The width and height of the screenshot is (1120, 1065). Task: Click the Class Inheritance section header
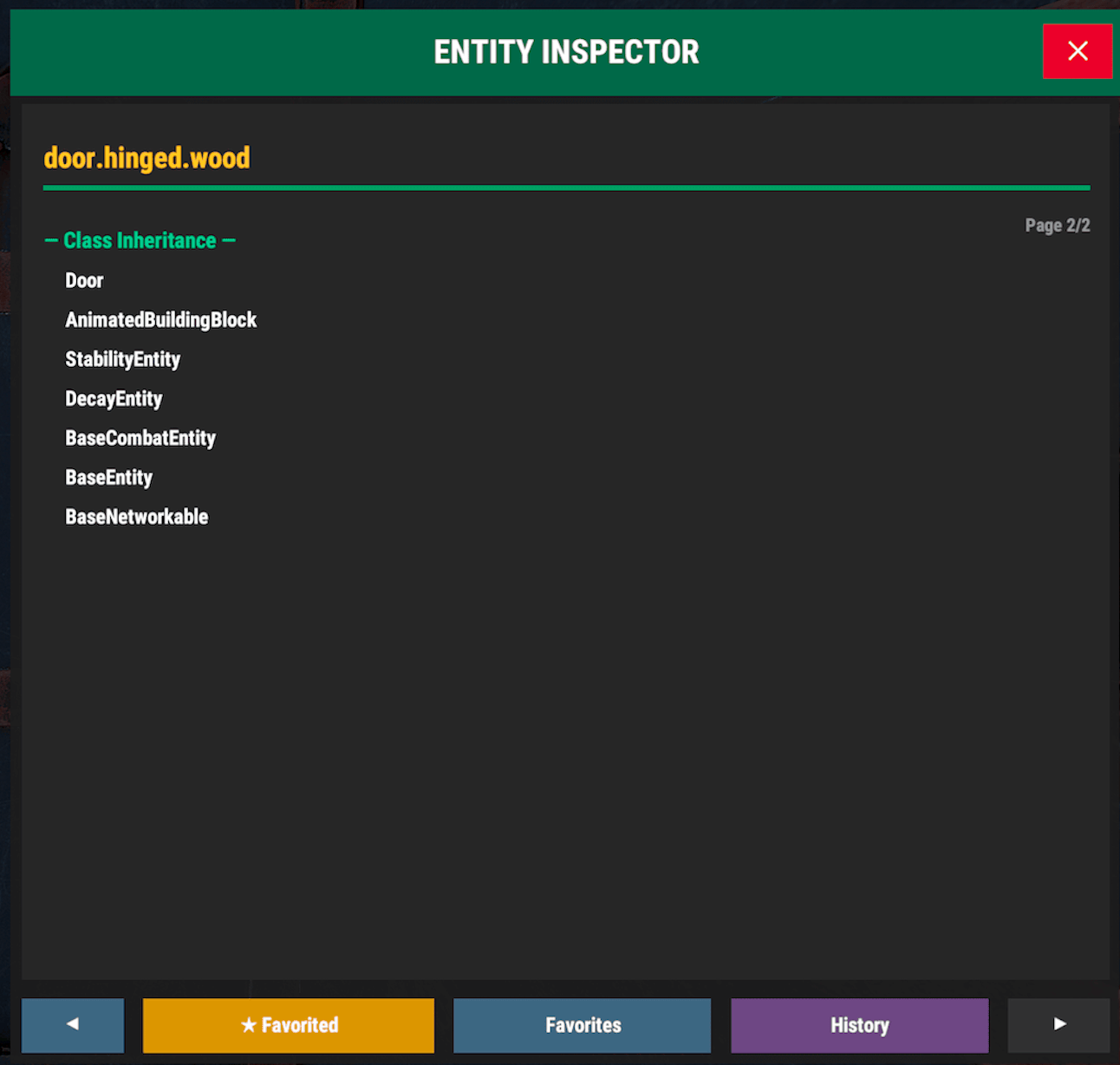[x=140, y=240]
